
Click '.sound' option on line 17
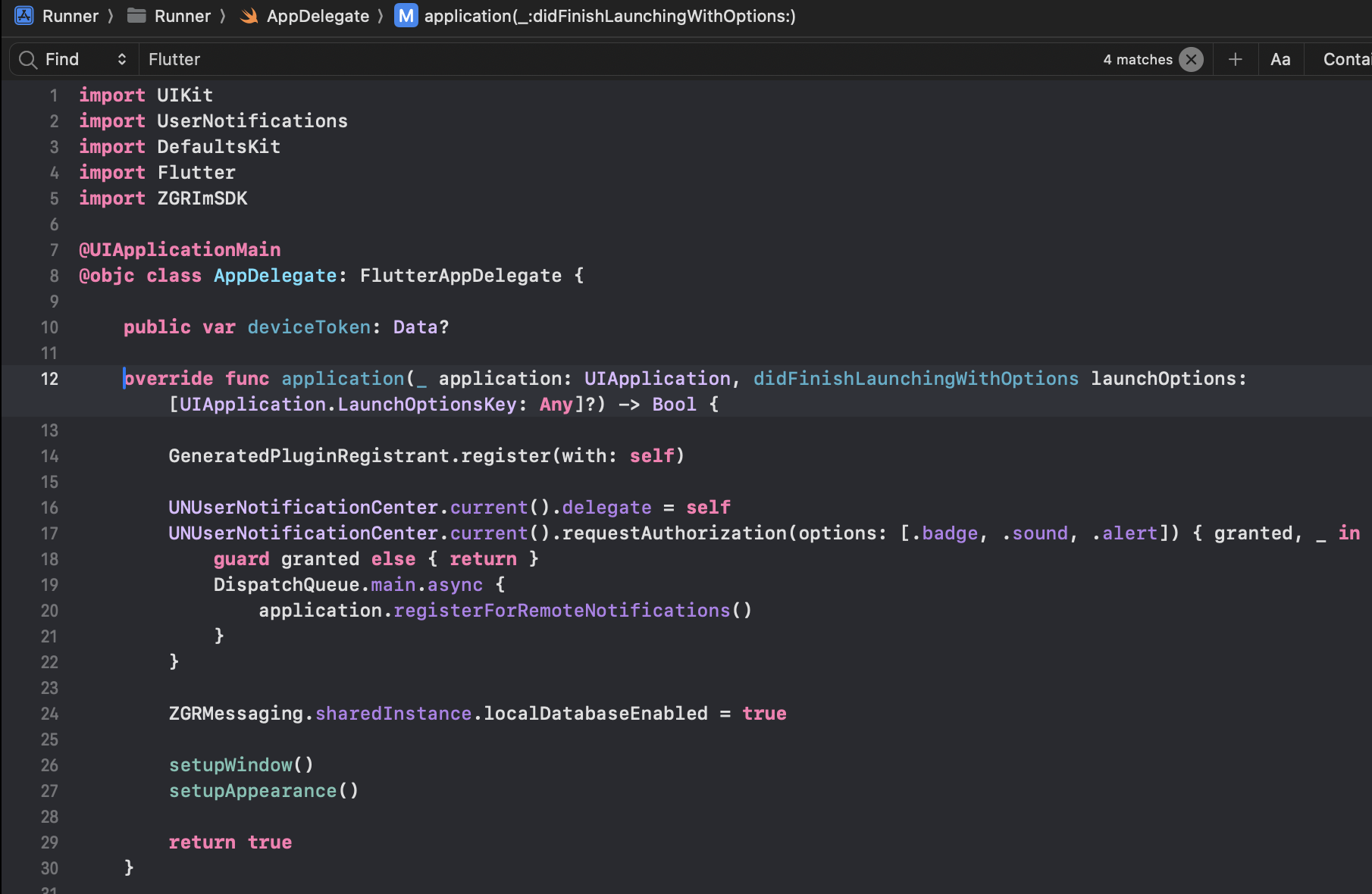[1035, 533]
